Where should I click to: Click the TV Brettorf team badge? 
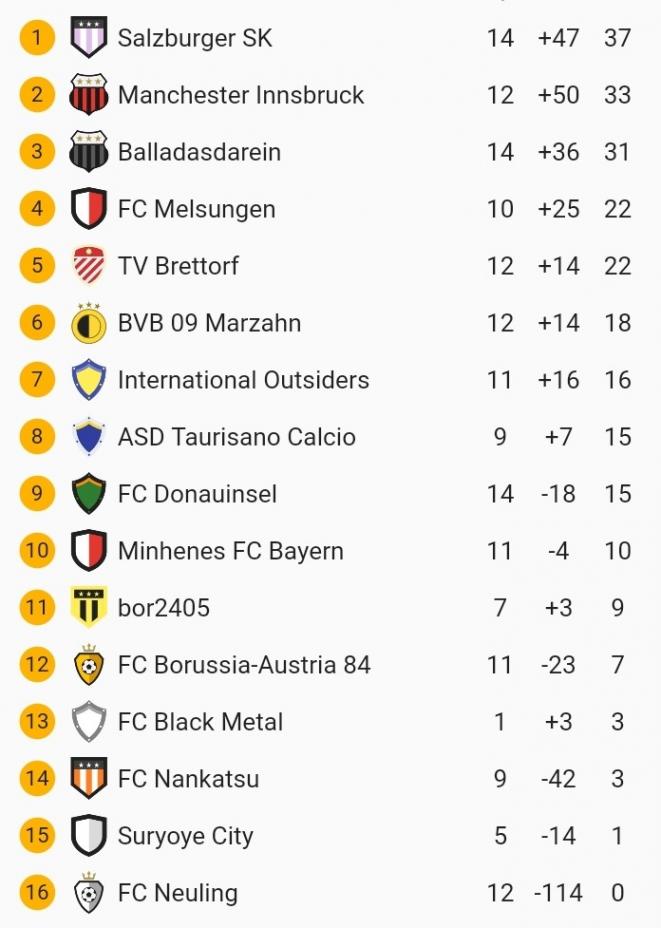pos(89,266)
